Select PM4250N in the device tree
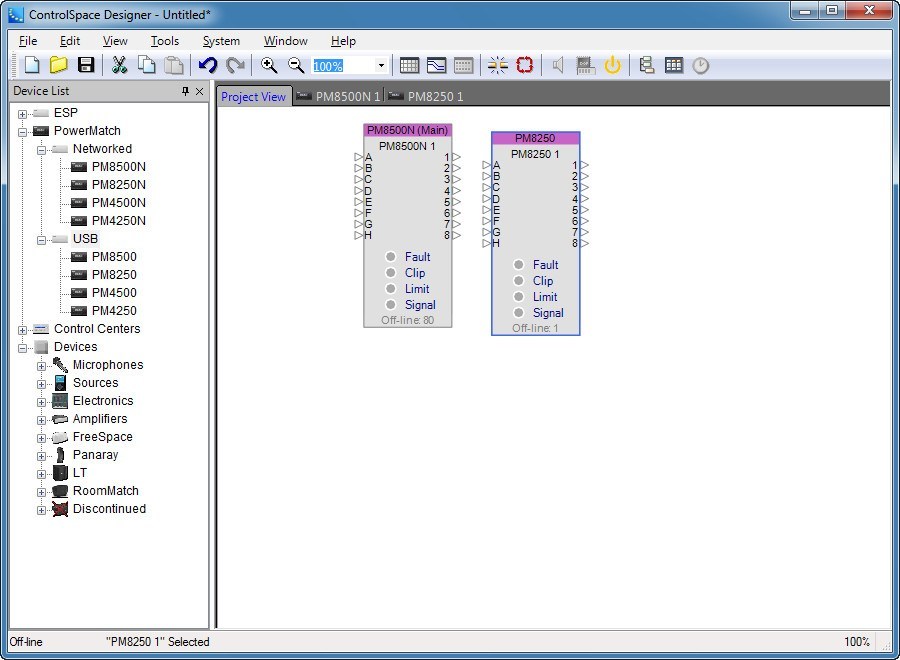Viewport: 900px width, 660px height. point(118,220)
